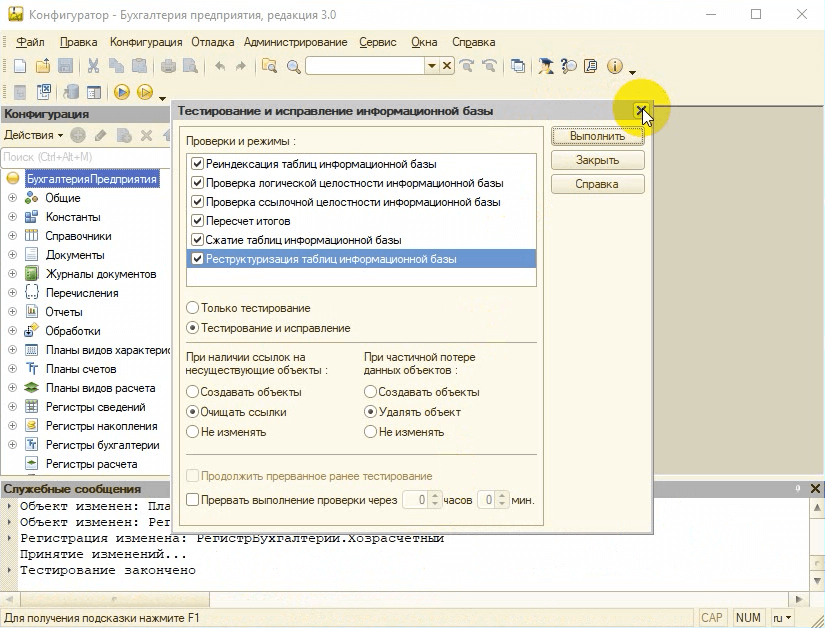
Task: Click the Print preview icon
Action: click(190, 66)
